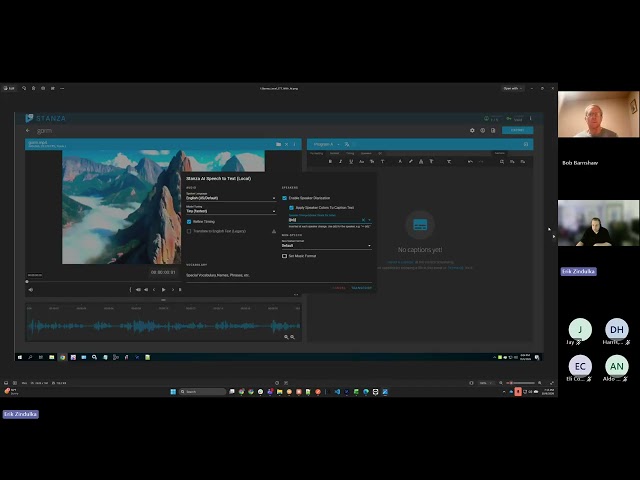Step back one frame in video

tap(154, 290)
